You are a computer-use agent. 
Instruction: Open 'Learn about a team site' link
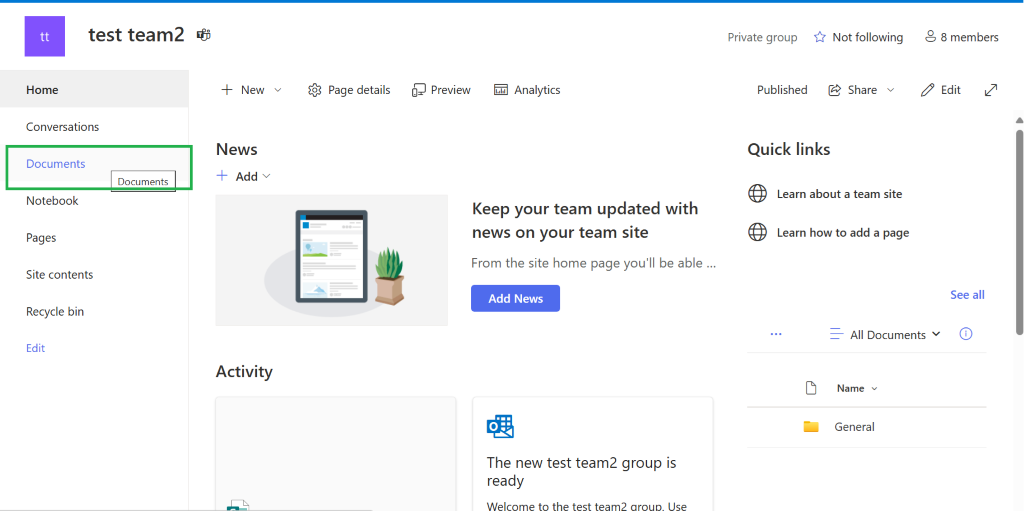(x=839, y=194)
